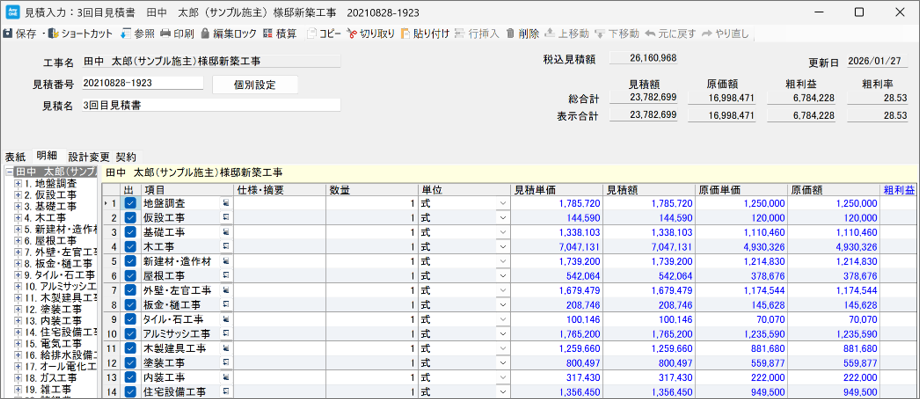The height and width of the screenshot is (399, 920).
Task: Click the コピー toolbar icon
Action: point(312,34)
